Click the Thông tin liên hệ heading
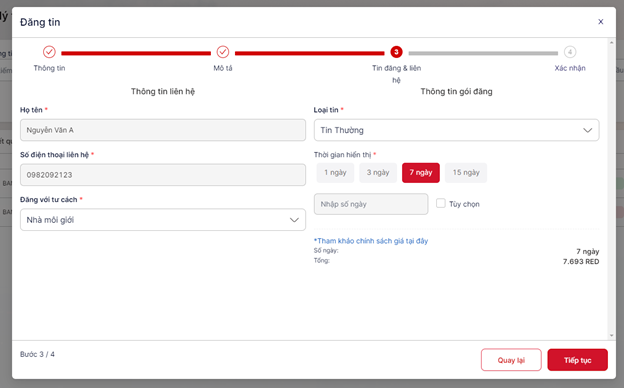This screenshot has height=388, width=624. 163,92
